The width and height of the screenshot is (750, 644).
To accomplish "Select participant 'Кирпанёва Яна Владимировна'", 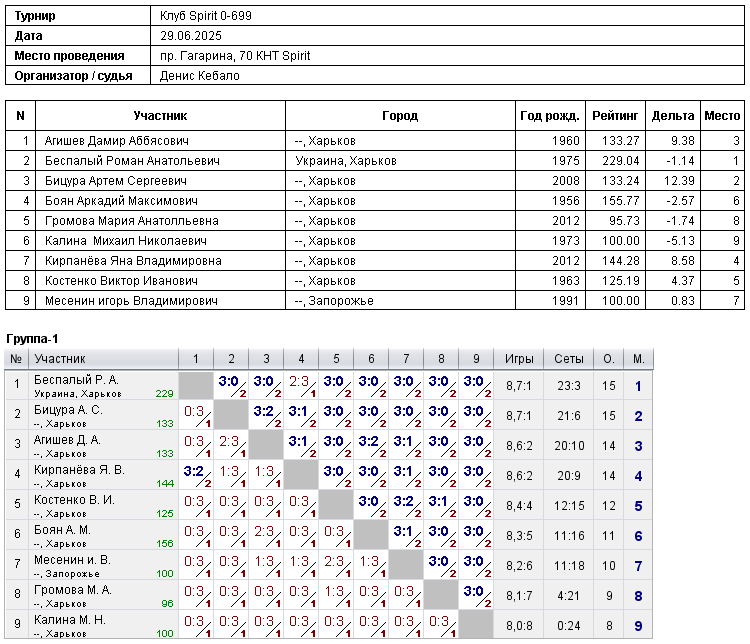I will click(133, 261).
